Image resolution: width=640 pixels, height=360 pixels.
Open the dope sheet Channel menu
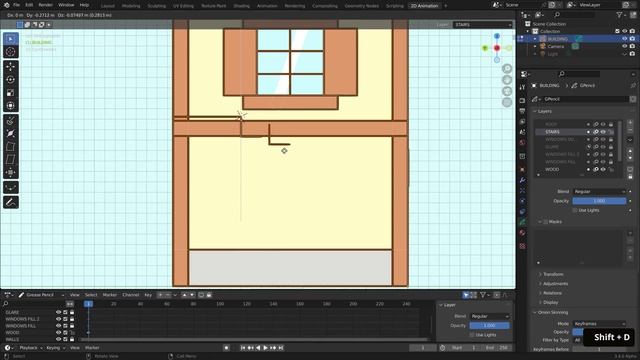[131, 295]
